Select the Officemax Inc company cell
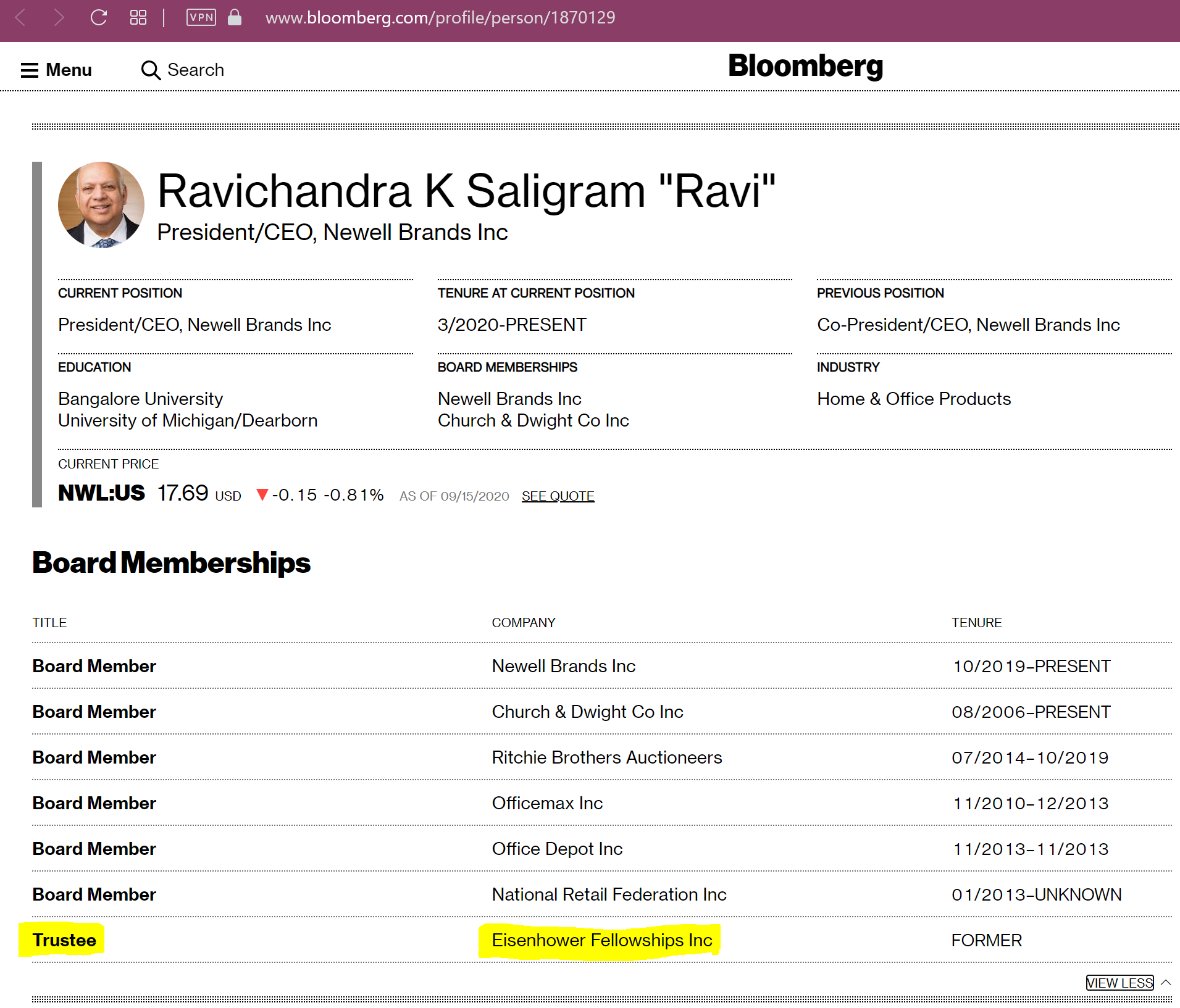Screen dimensions: 1180x1008 tap(547, 803)
